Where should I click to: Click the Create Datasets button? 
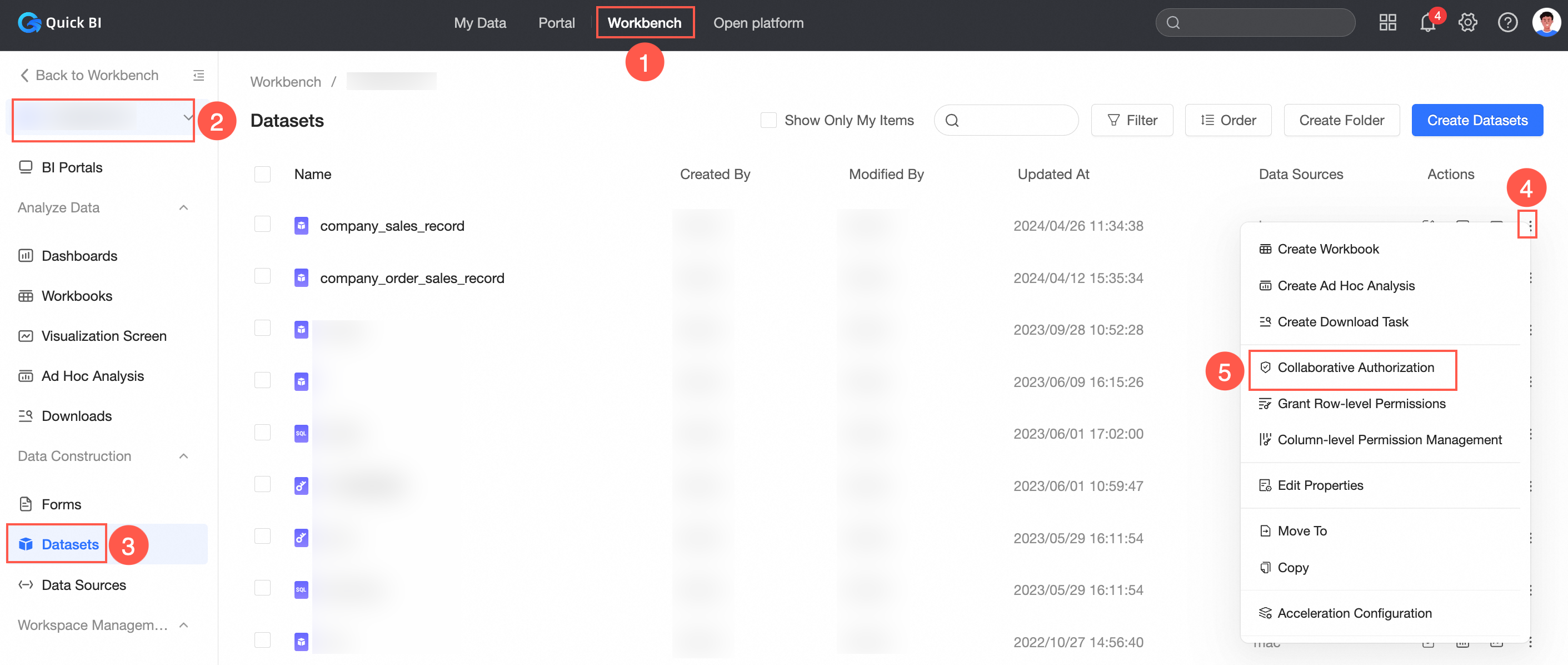point(1477,121)
